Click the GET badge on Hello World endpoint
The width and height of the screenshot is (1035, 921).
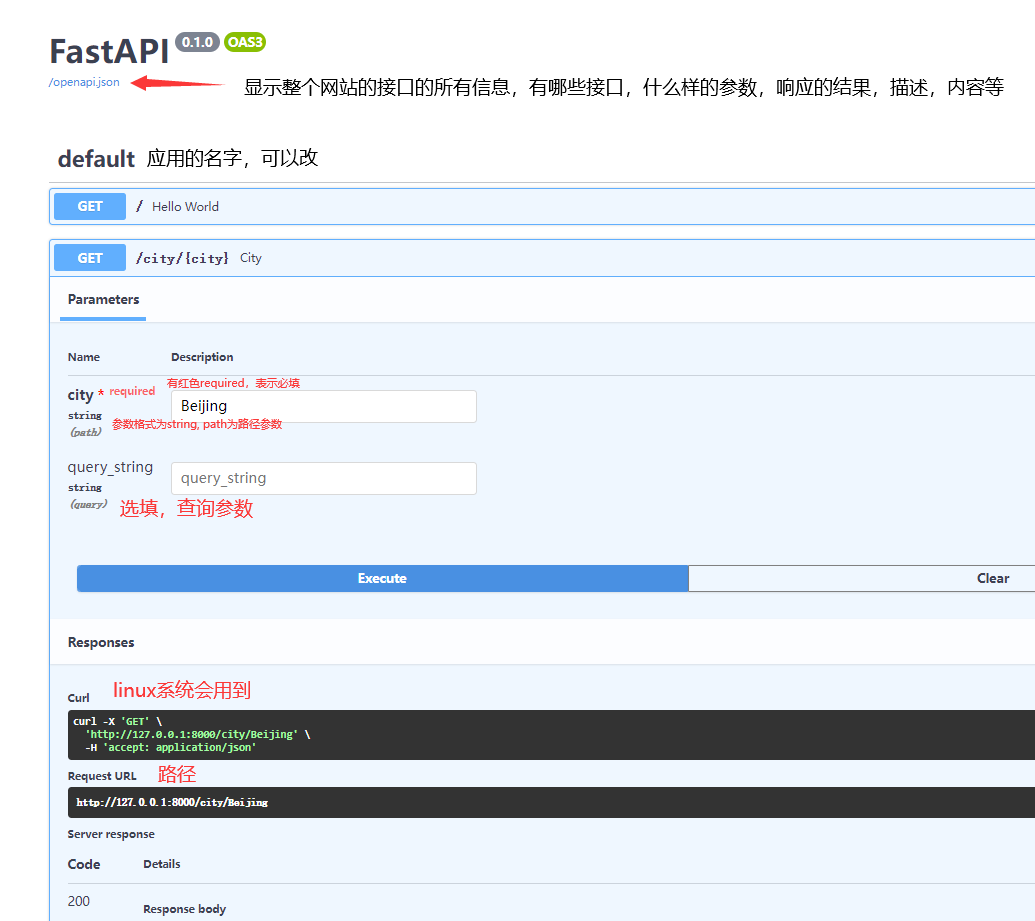click(89, 206)
